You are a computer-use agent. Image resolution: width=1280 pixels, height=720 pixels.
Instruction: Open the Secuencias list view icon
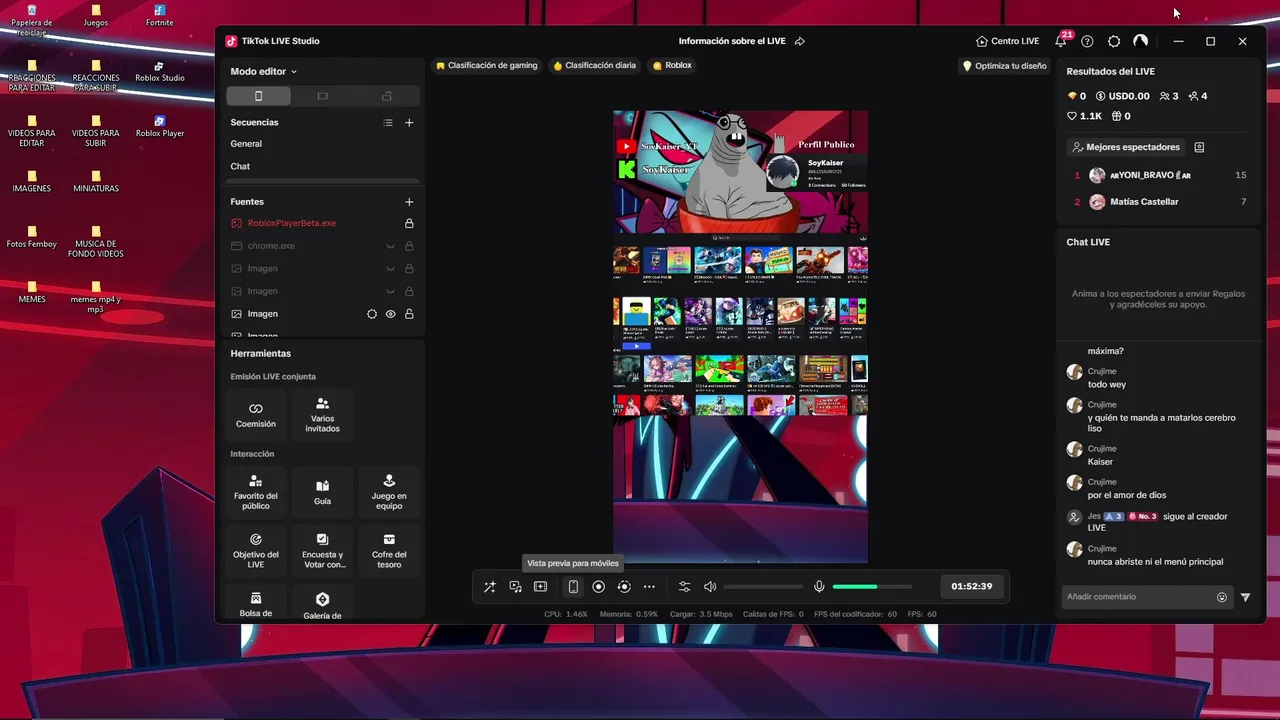point(388,122)
